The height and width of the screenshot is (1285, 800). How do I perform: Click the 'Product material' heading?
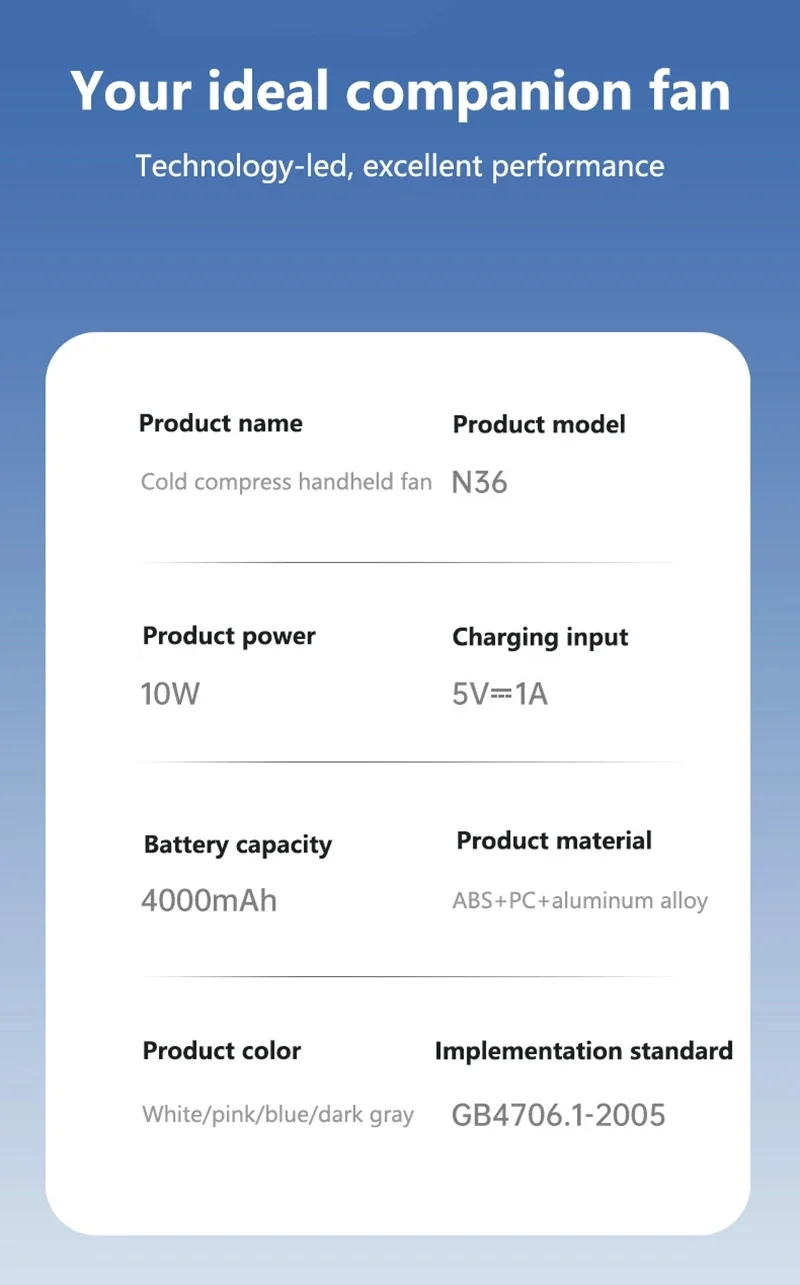pyautogui.click(x=554, y=841)
